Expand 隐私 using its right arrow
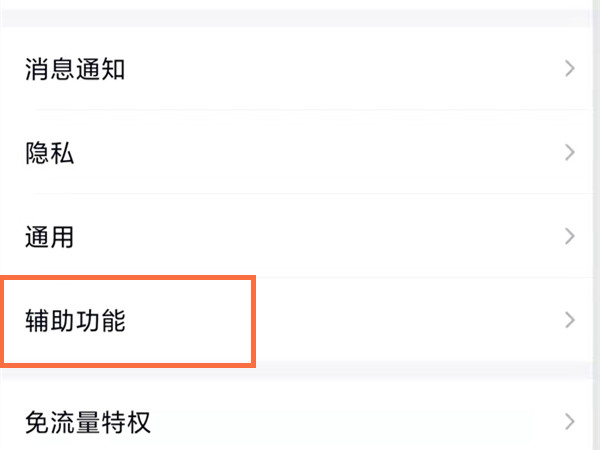 click(570, 153)
